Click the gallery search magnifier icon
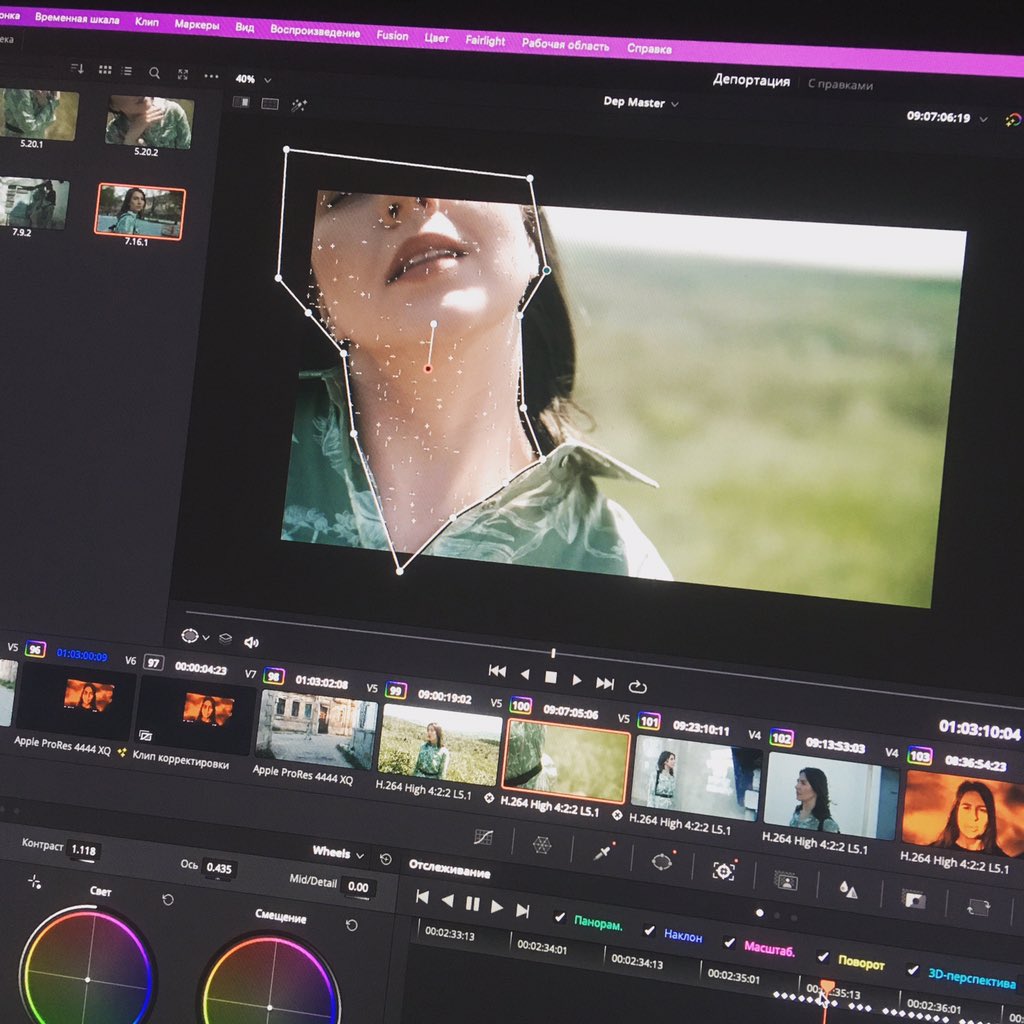 point(154,72)
